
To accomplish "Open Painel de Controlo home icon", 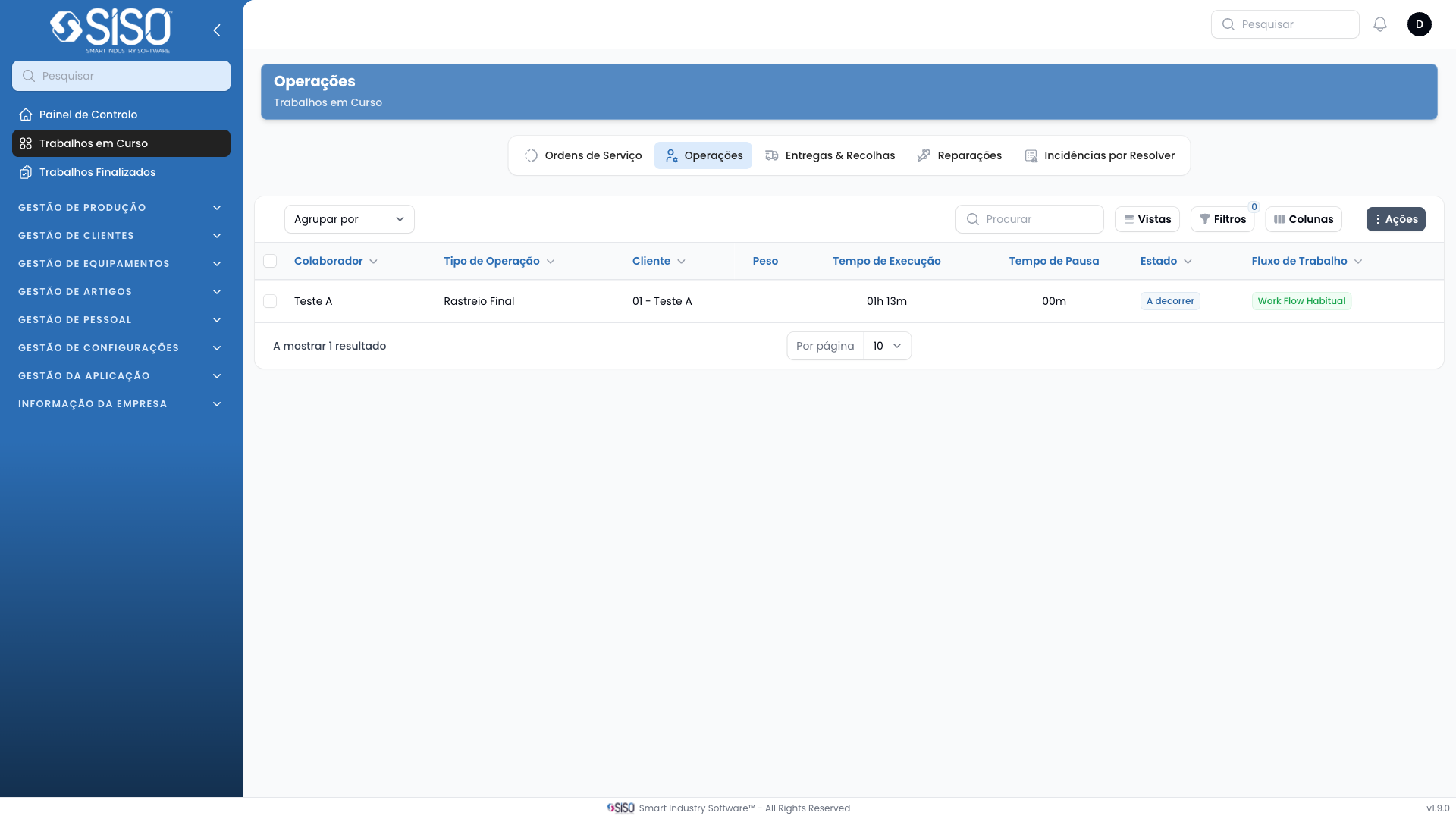I will 26,115.
